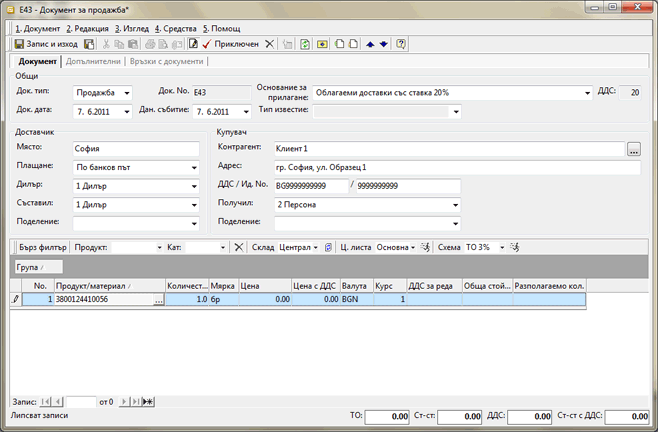The image size is (658, 432).
Task: Click the last record navigation icon
Action: pyautogui.click(x=136, y=402)
